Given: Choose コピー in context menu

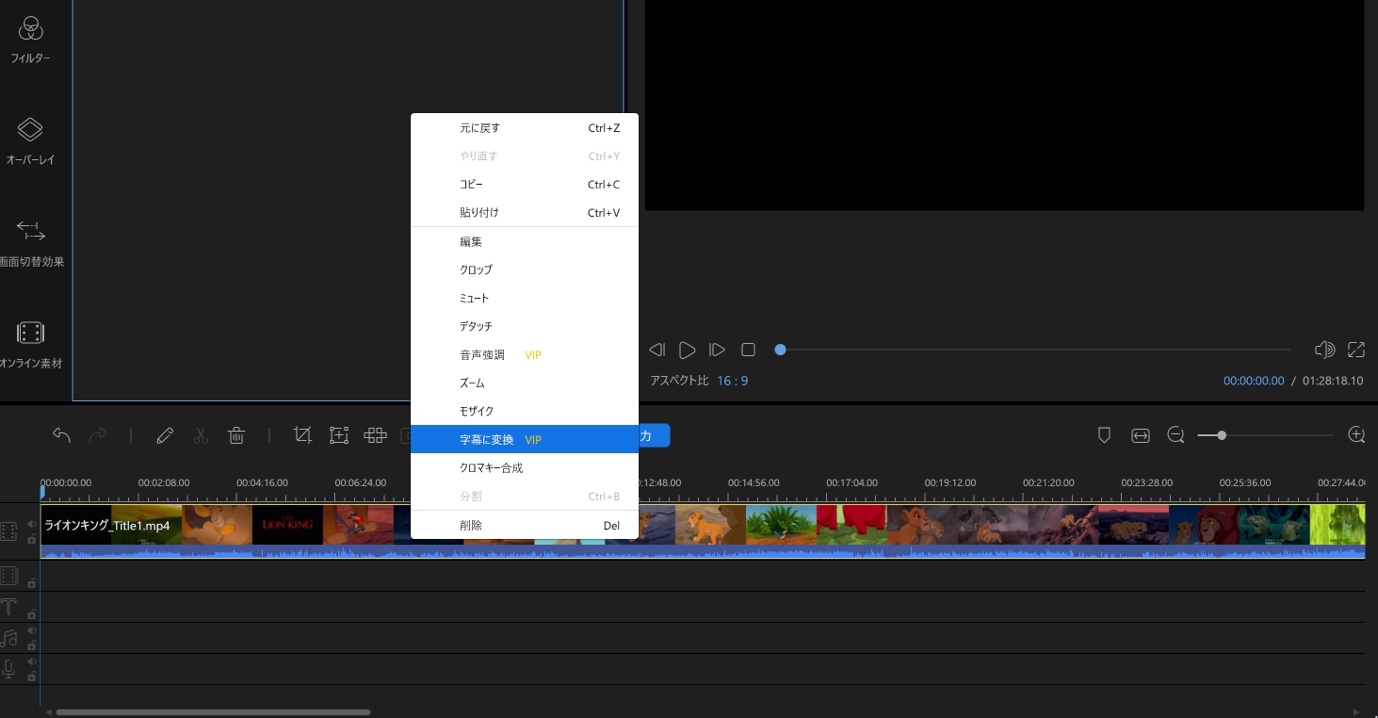Looking at the screenshot, I should pos(524,185).
